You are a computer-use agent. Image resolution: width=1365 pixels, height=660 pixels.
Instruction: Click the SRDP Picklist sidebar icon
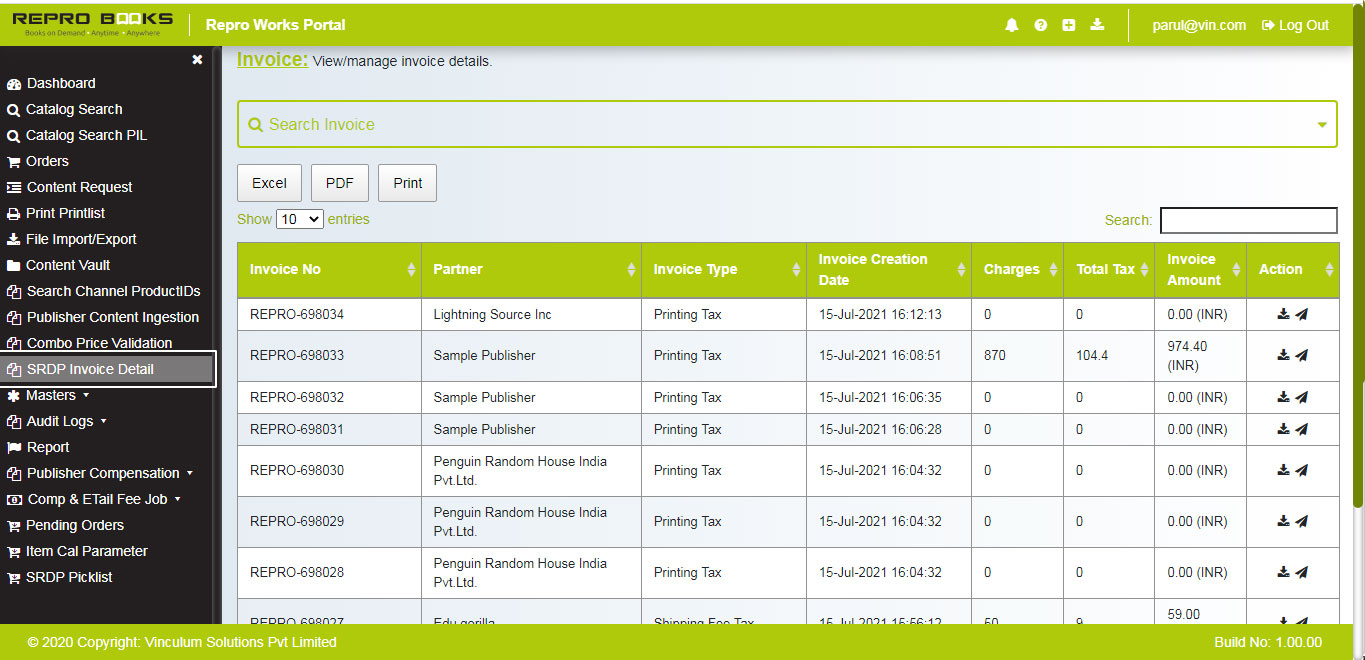pyautogui.click(x=15, y=577)
